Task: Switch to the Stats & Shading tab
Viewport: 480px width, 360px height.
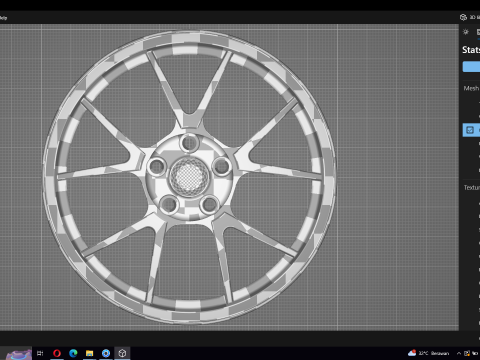Action: tap(478, 32)
